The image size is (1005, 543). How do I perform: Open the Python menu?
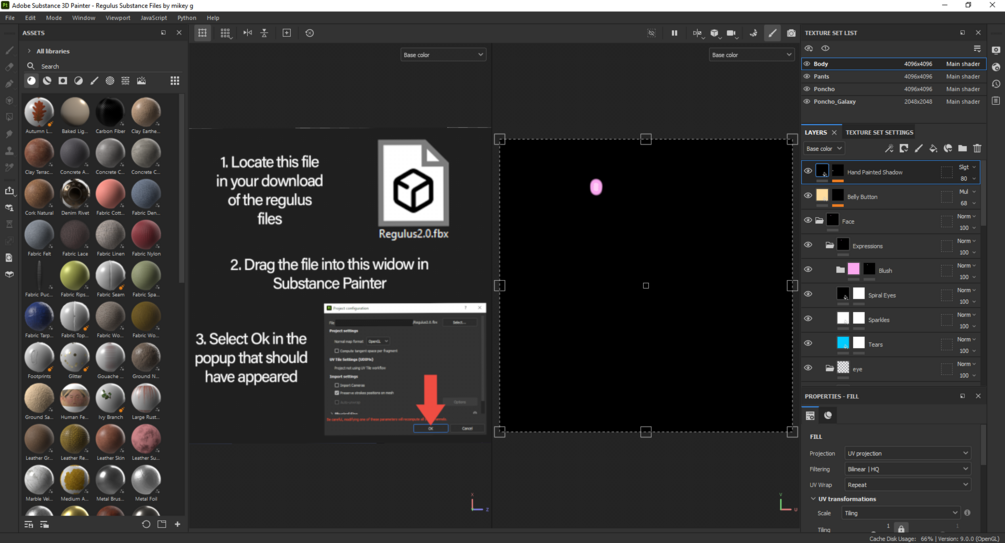click(x=187, y=18)
